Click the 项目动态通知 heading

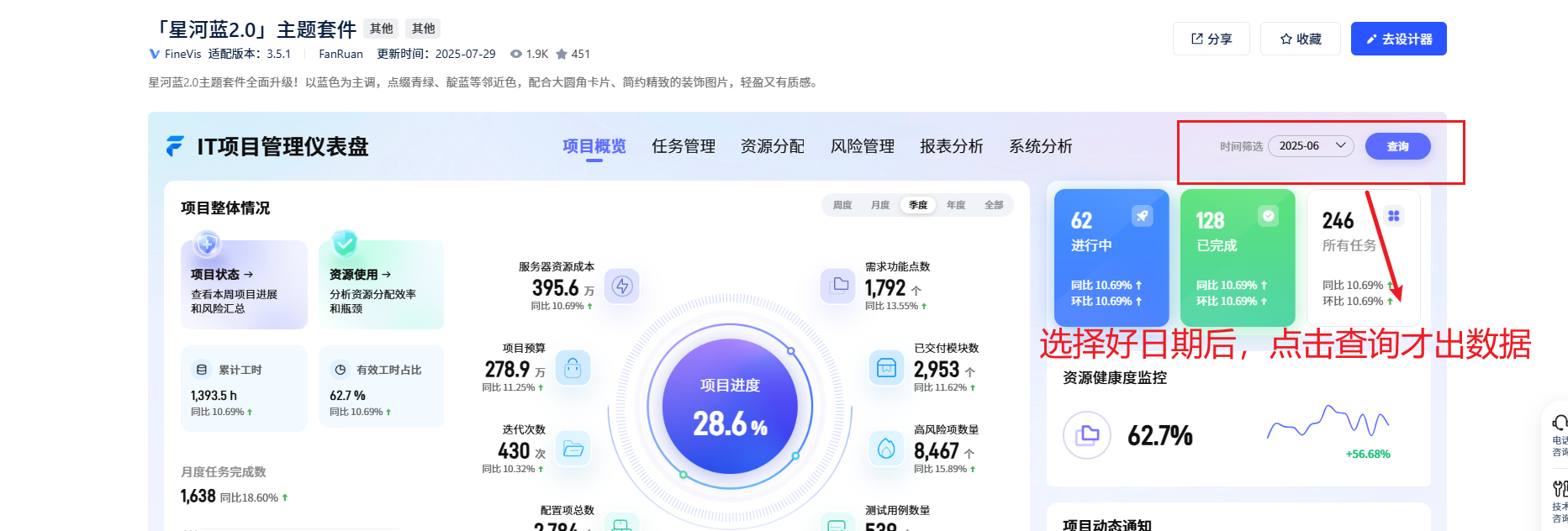[x=1107, y=525]
